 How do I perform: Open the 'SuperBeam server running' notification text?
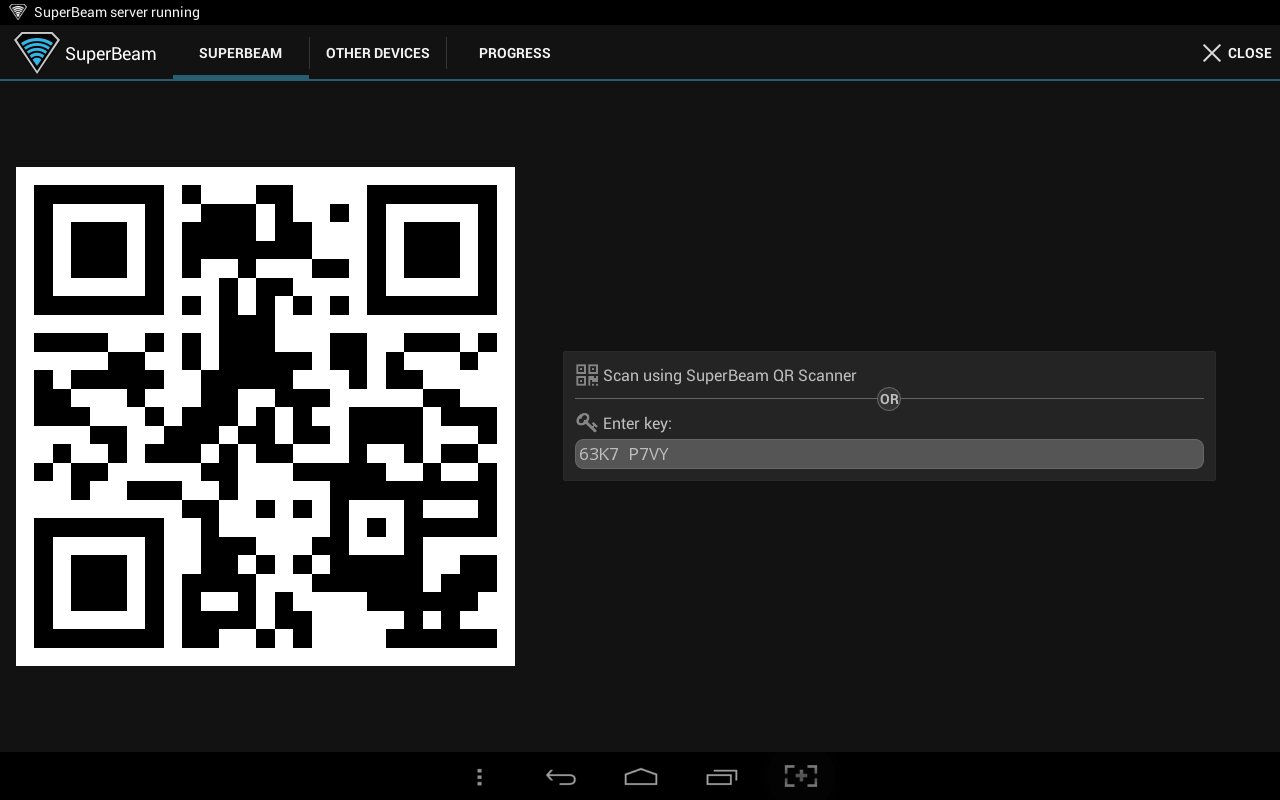pos(117,12)
